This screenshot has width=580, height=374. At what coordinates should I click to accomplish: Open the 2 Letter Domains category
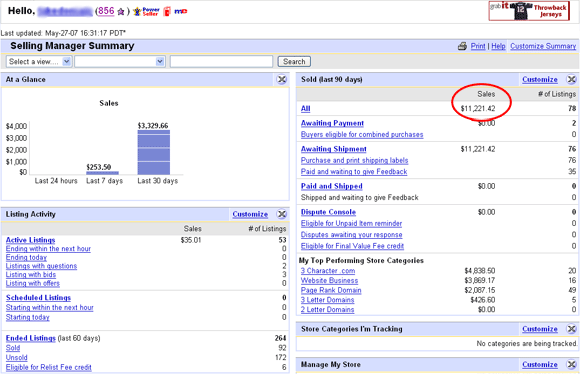click(x=327, y=310)
